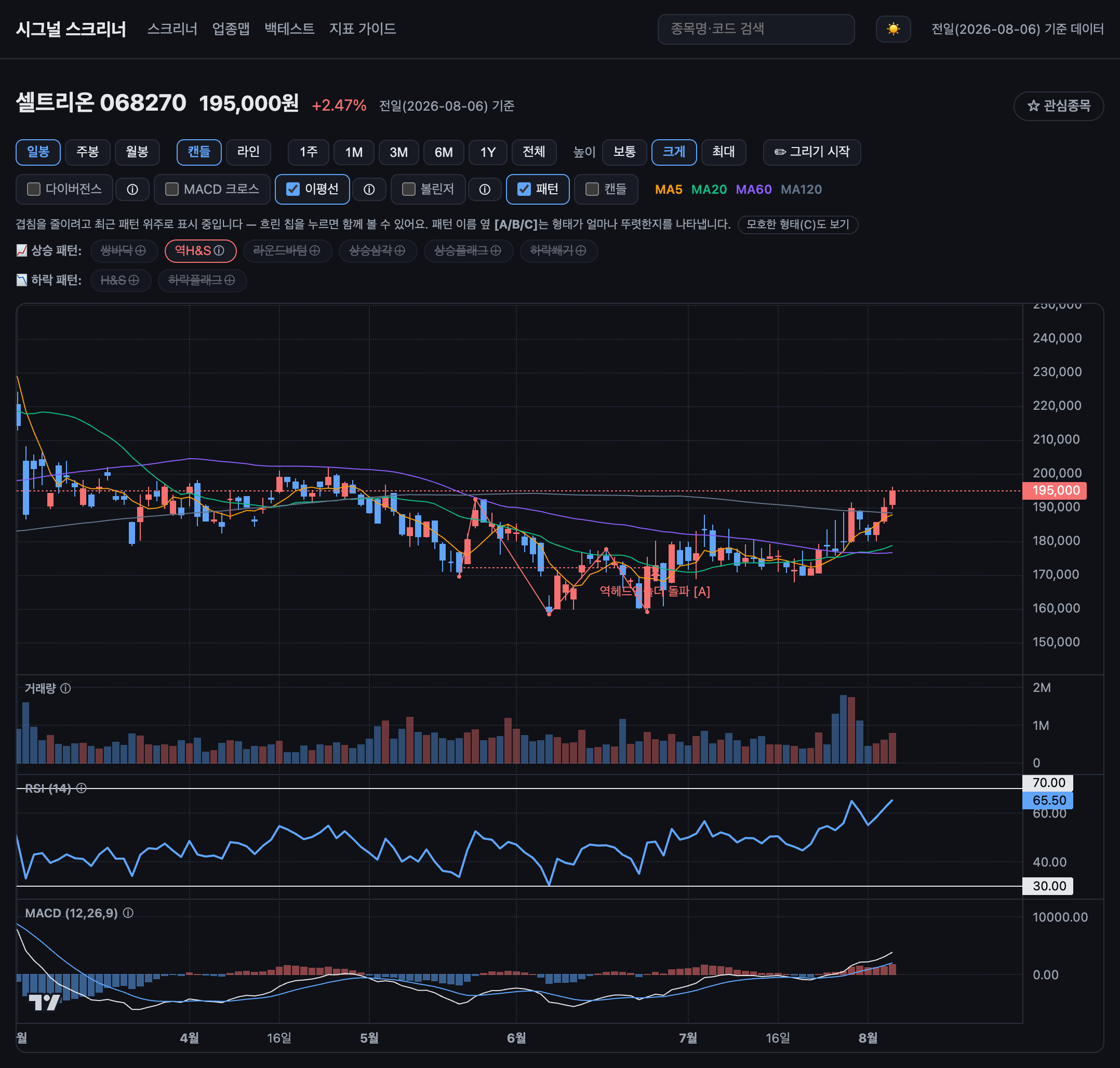The image size is (1120, 1068).
Task: Show the MACD (12,26,9) info icon
Action: [128, 913]
